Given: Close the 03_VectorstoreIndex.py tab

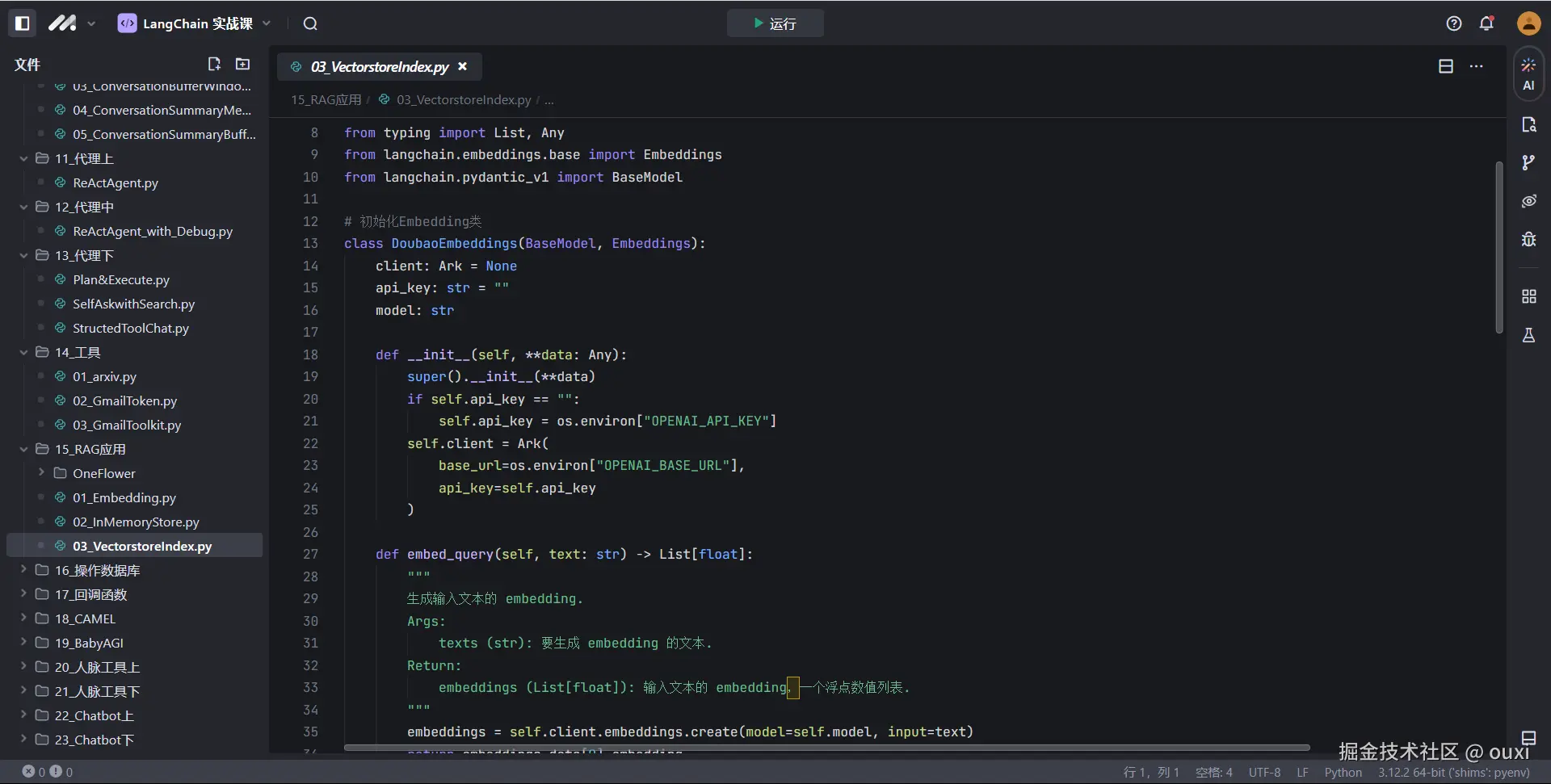Looking at the screenshot, I should click(x=463, y=66).
